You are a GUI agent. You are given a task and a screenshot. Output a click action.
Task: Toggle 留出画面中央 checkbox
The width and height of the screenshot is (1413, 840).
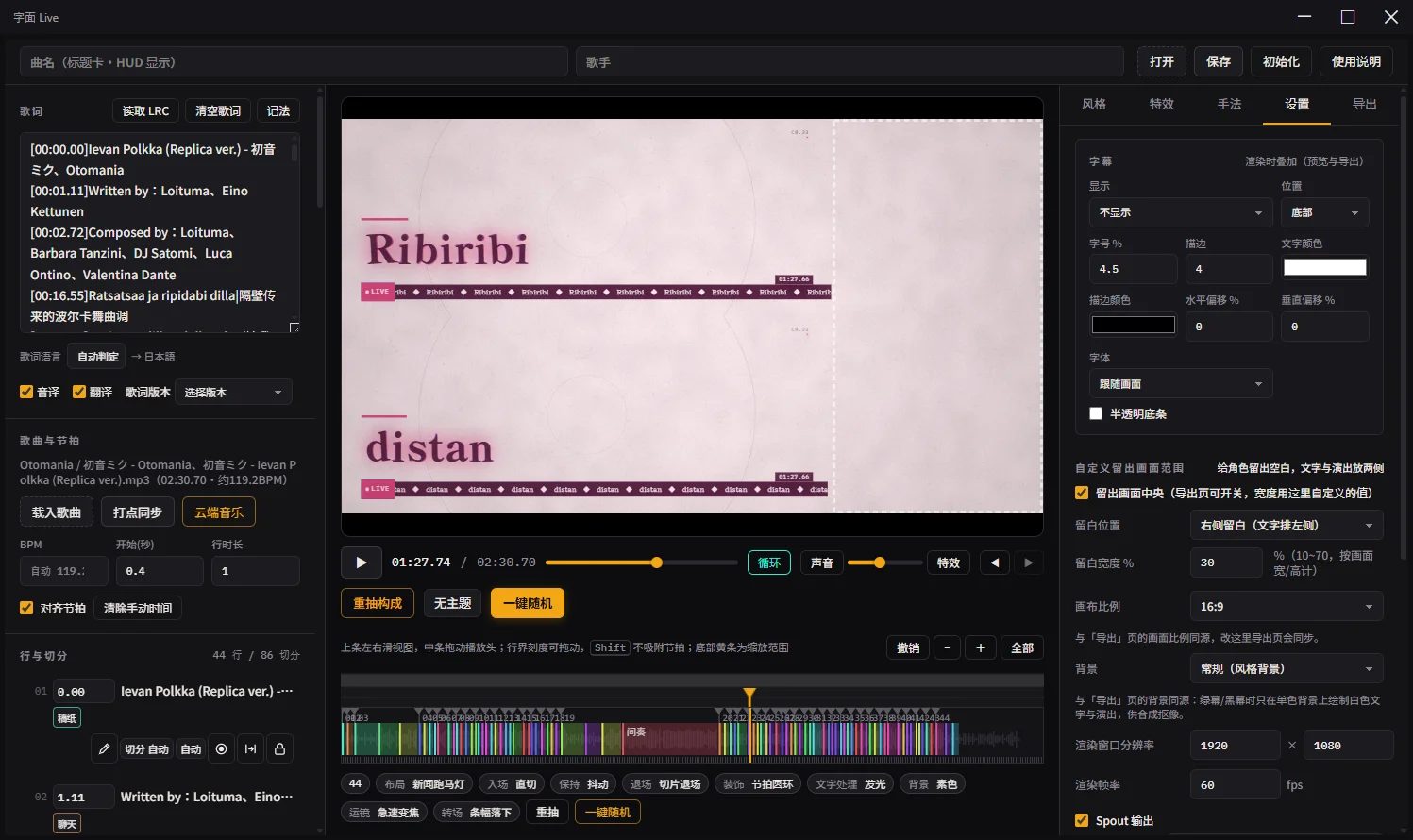1082,493
